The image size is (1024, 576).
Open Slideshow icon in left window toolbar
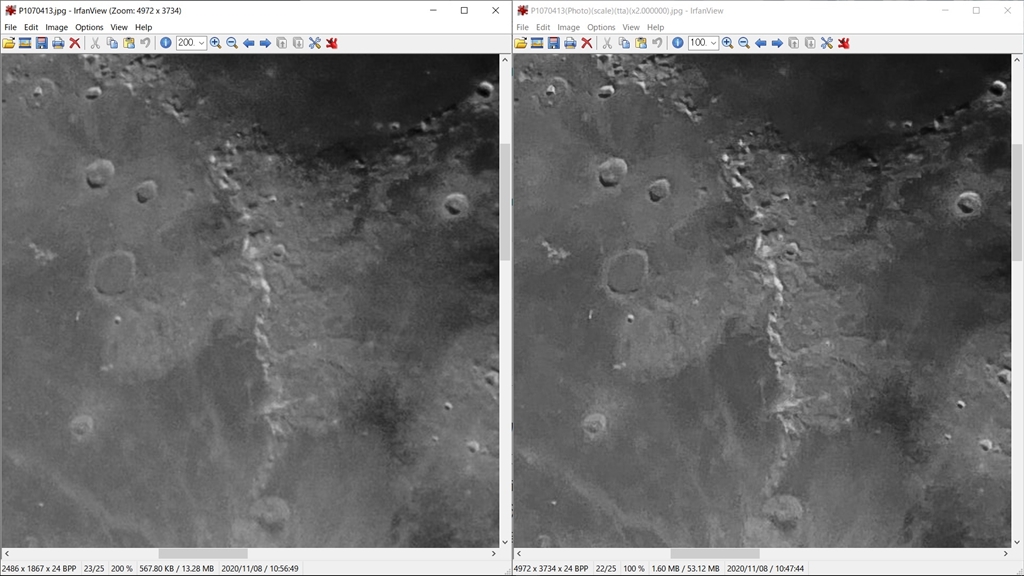(25, 43)
